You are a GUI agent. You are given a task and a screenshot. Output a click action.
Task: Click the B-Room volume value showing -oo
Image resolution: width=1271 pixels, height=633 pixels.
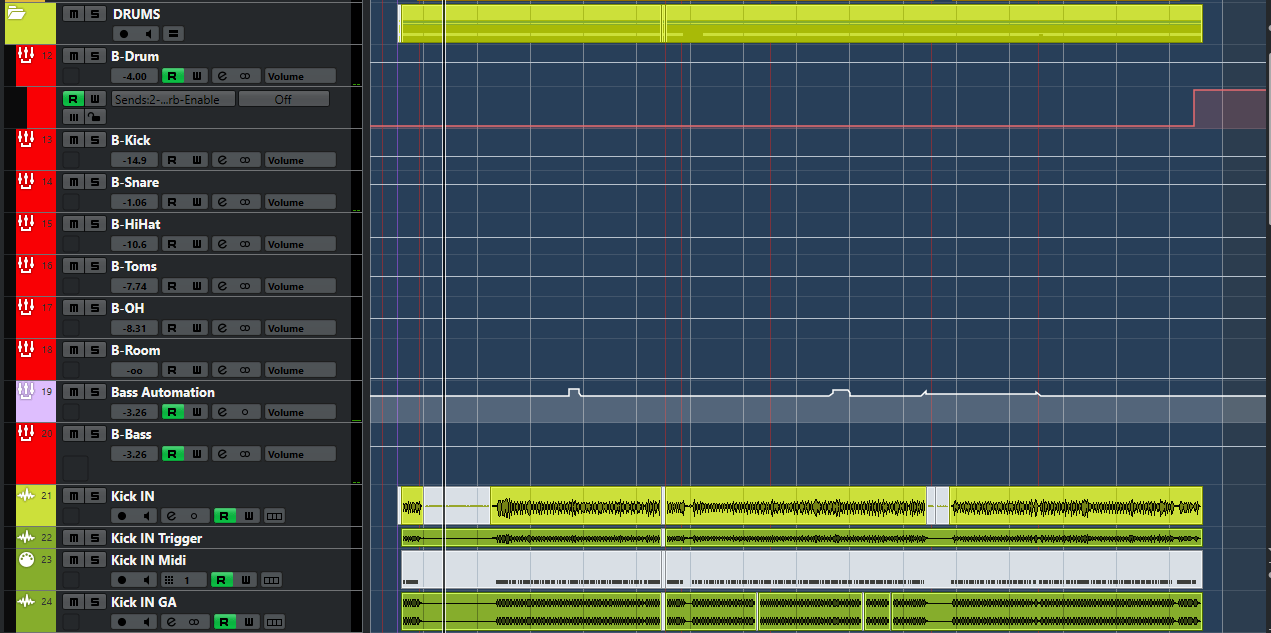134,370
